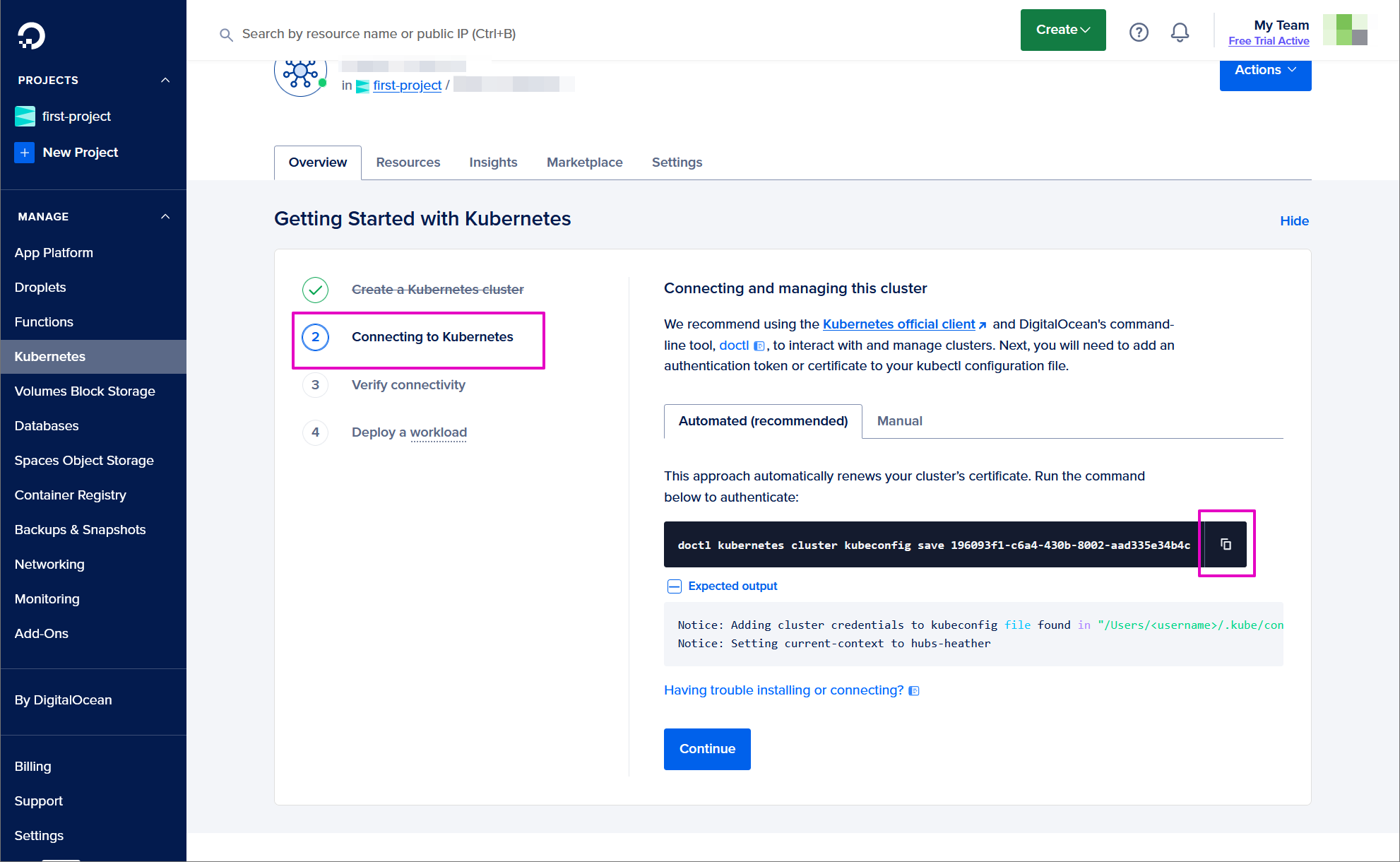This screenshot has width=1400, height=862.
Task: Click the Free Trial Active link
Action: (x=1269, y=41)
